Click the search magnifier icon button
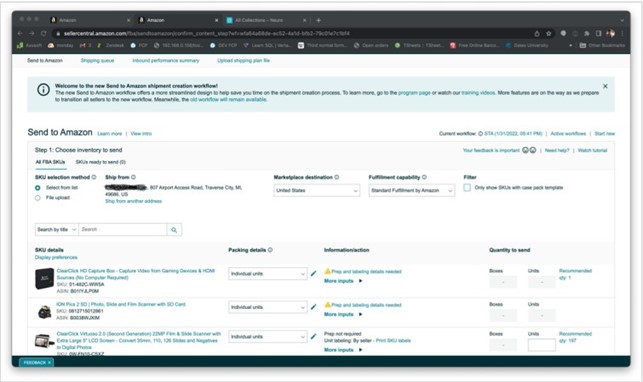The height and width of the screenshot is (382, 643). 174,230
